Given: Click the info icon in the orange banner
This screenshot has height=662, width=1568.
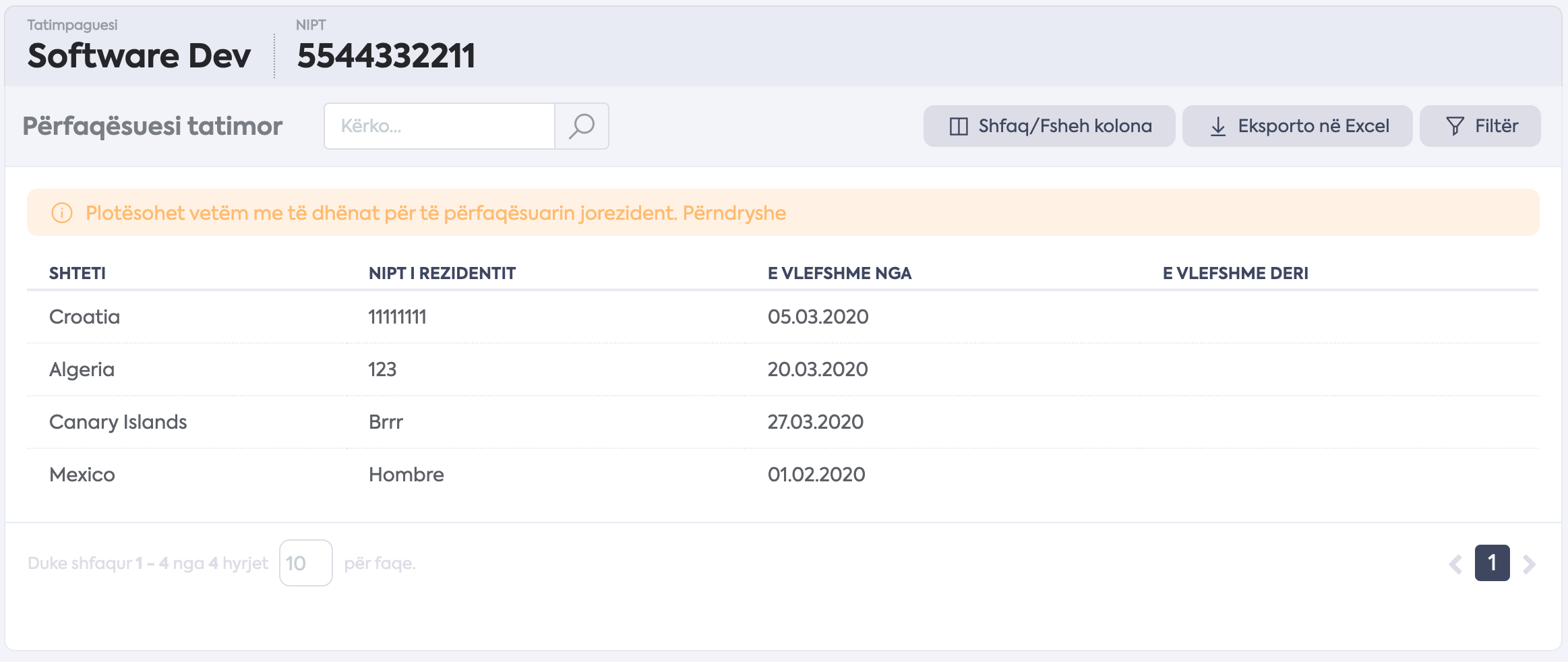Looking at the screenshot, I should point(62,213).
